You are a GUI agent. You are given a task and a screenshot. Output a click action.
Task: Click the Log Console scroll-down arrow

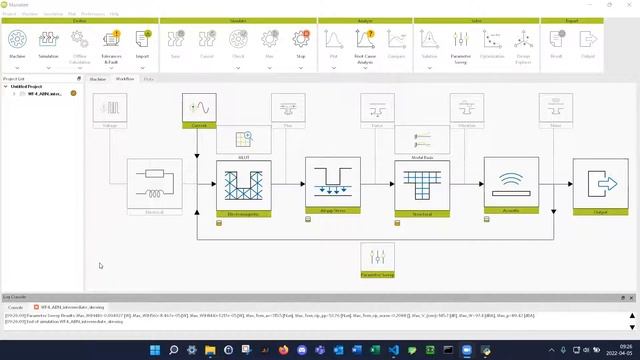pos(632,327)
